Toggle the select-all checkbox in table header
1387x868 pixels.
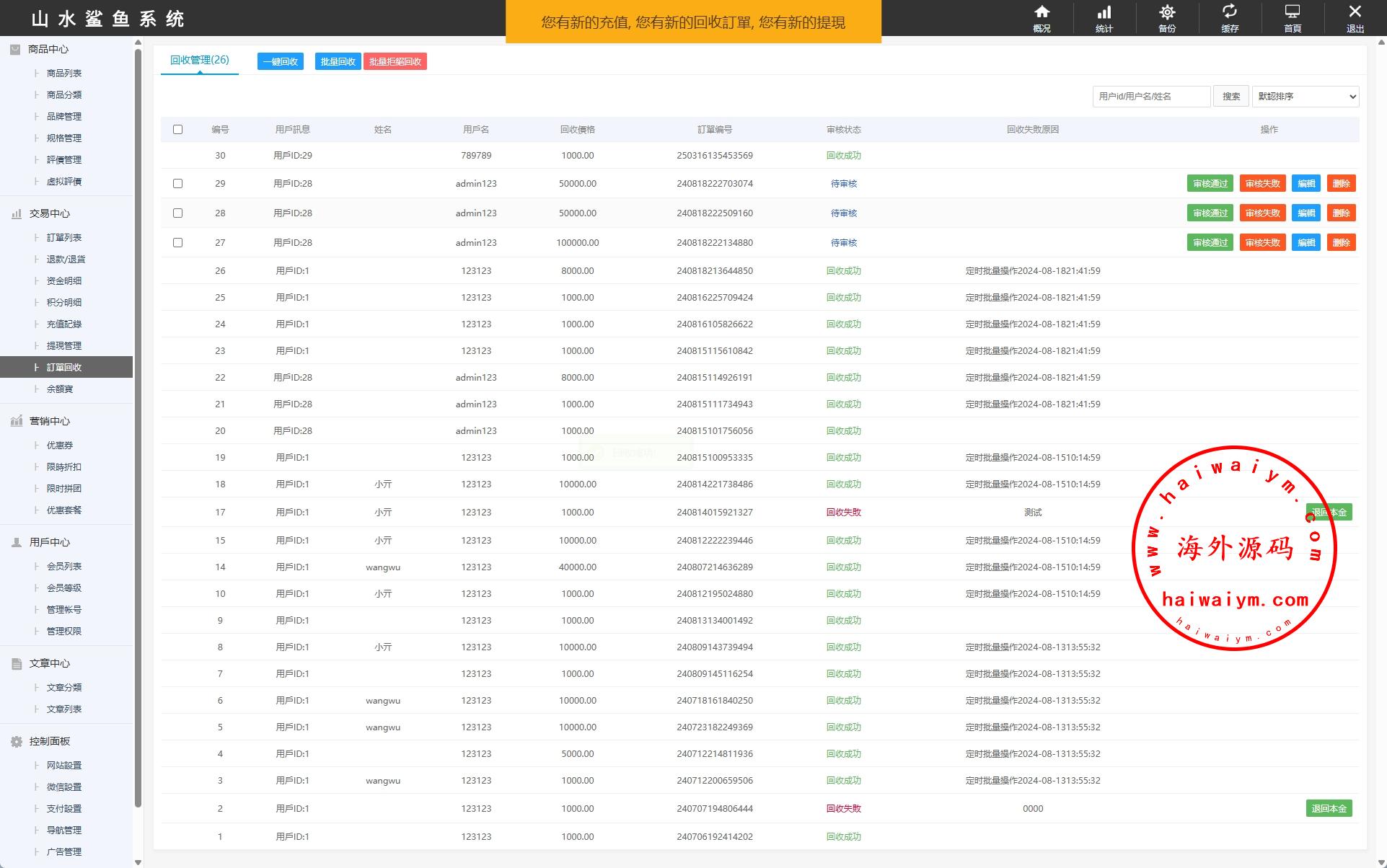pos(177,130)
